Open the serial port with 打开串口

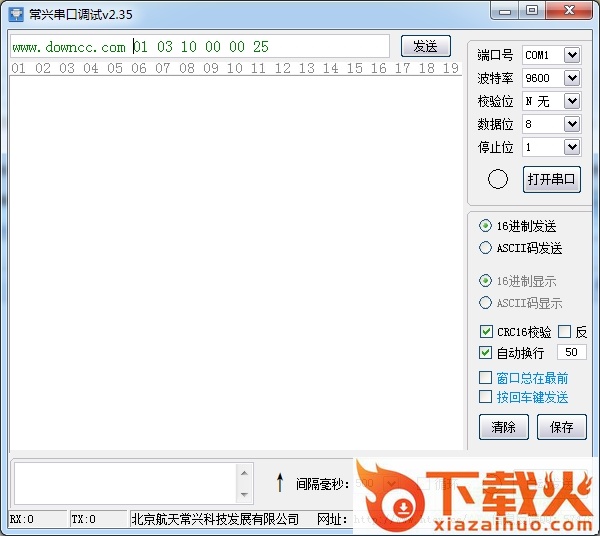coord(551,179)
